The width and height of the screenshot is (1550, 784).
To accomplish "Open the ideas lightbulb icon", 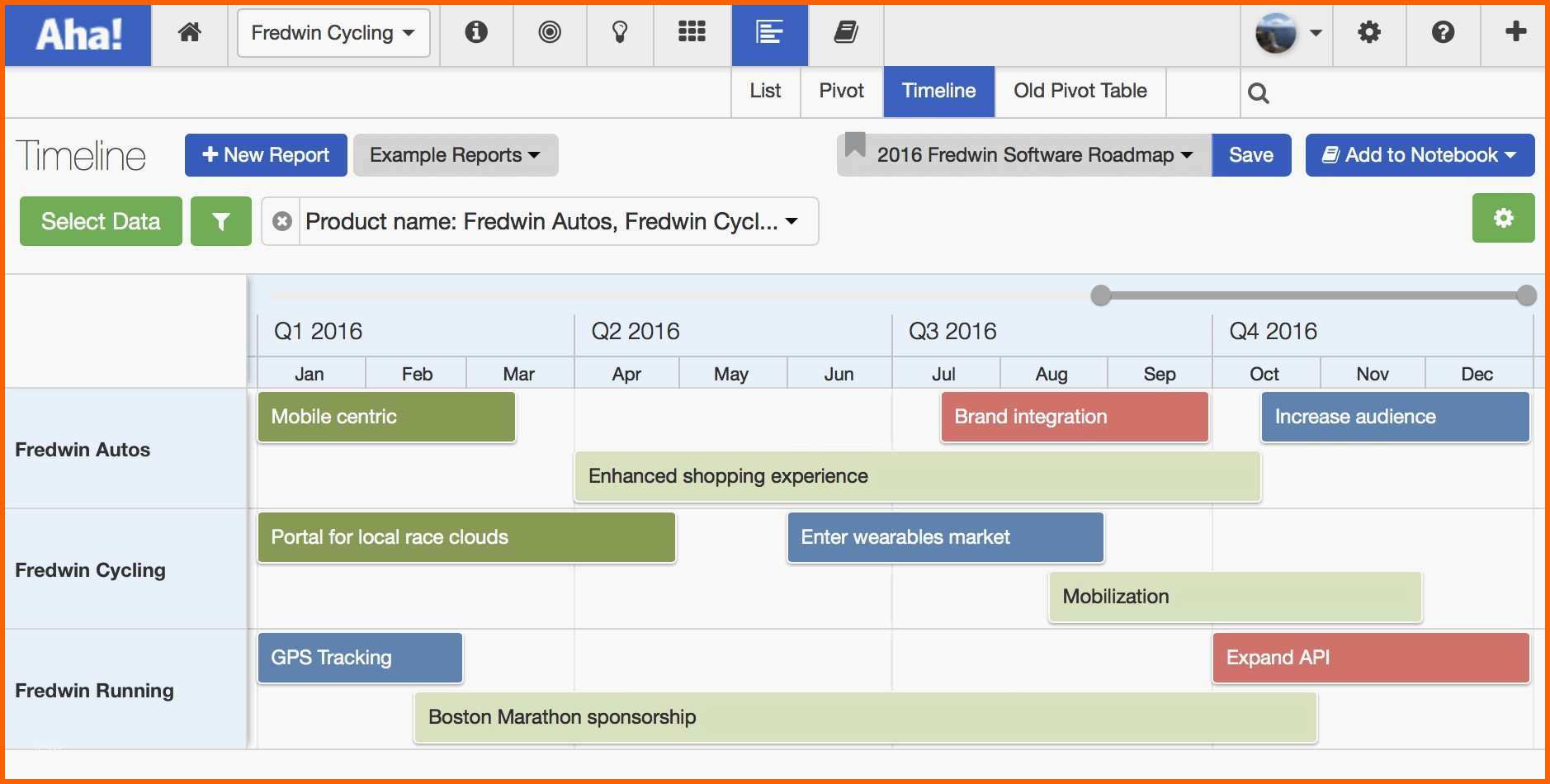I will pos(620,32).
